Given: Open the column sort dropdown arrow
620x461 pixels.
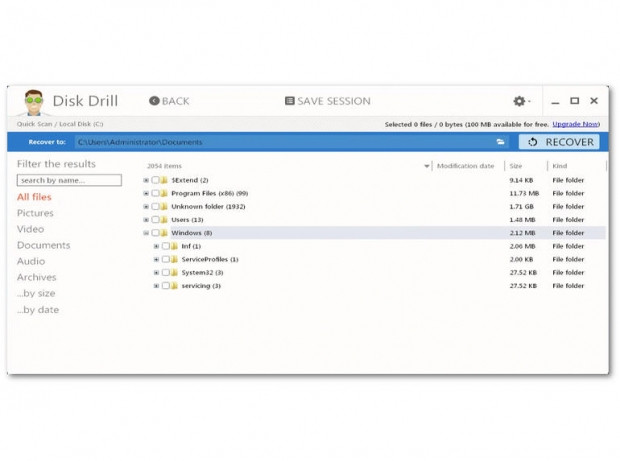Looking at the screenshot, I should pyautogui.click(x=427, y=166).
